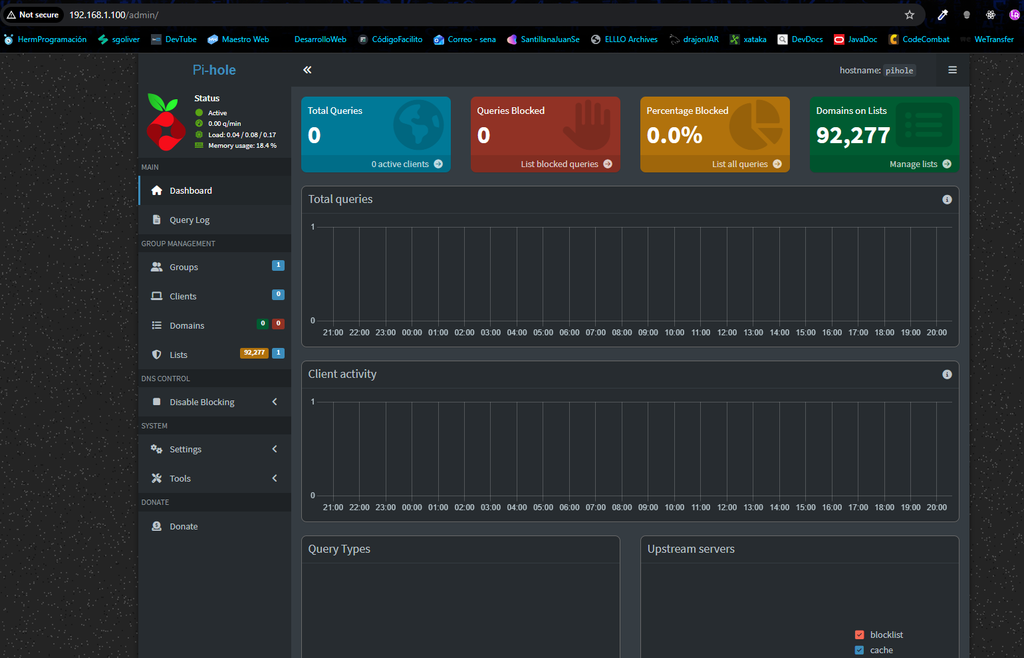Open the Dashboard page

coord(215,191)
